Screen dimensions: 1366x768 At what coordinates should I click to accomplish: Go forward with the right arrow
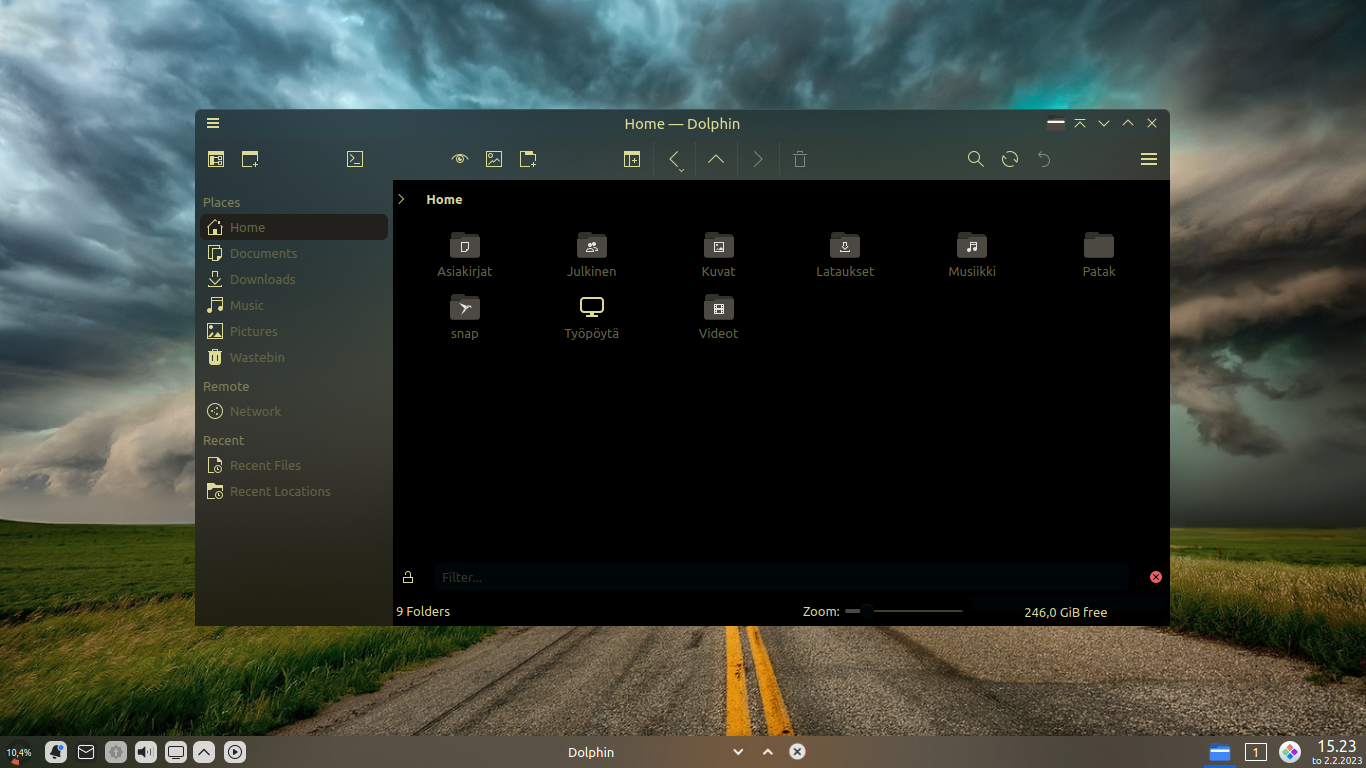[x=758, y=159]
